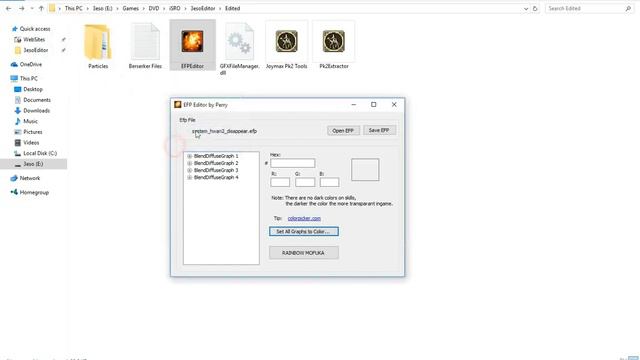Image resolution: width=640 pixels, height=360 pixels.
Task: Open WebSites pinned folder
Action: click(30, 40)
